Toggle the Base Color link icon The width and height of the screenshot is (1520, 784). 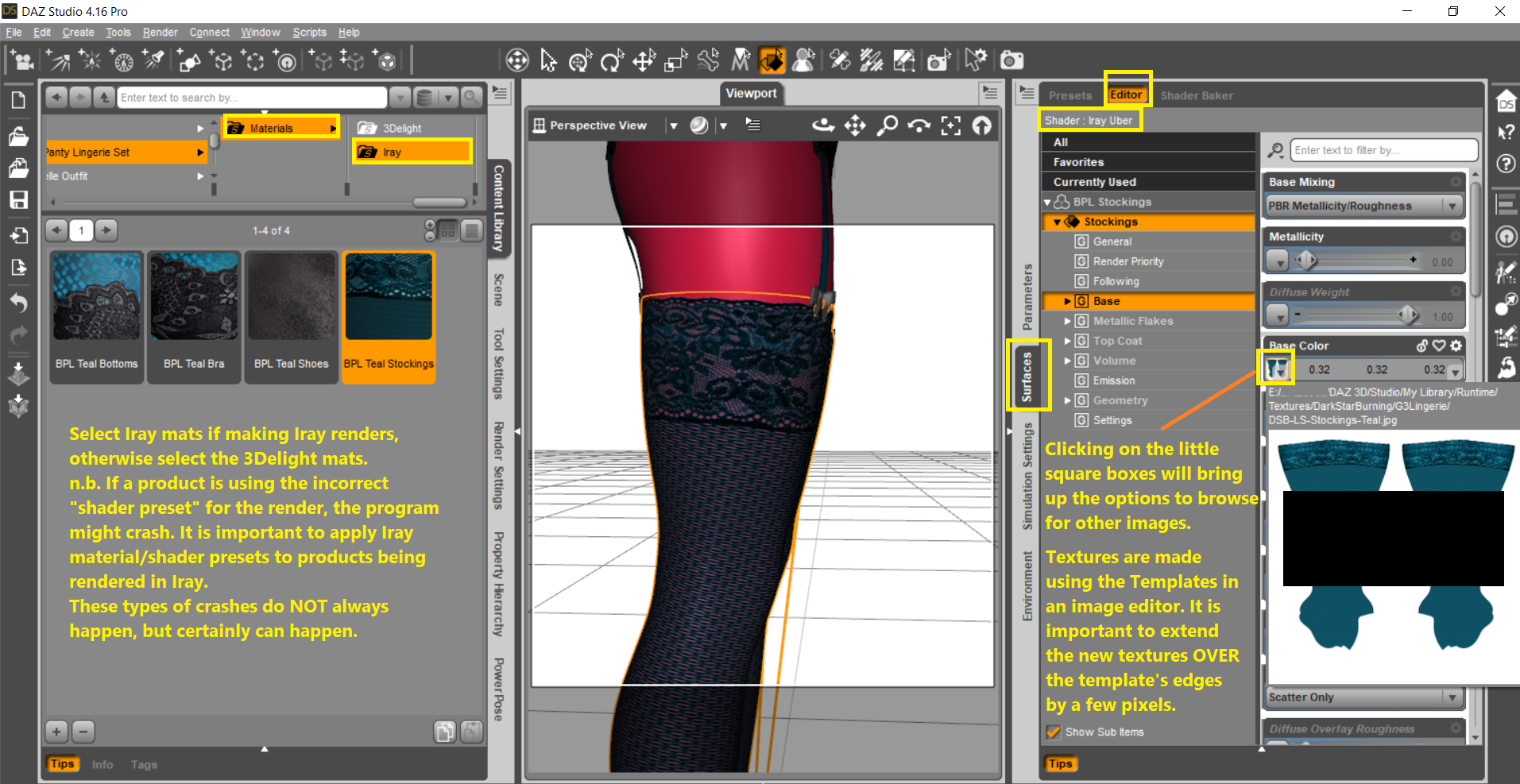point(1422,346)
